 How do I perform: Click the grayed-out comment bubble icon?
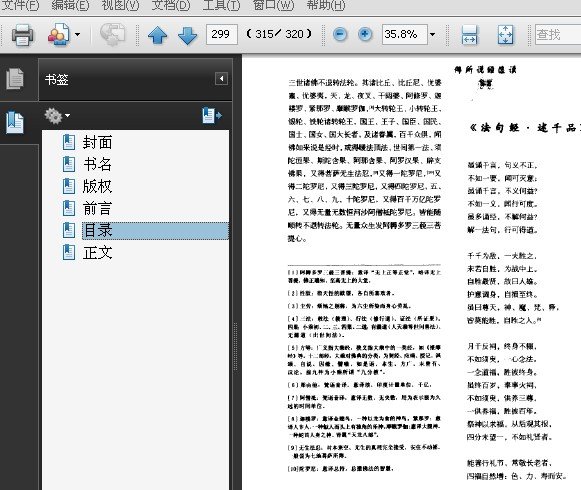pyautogui.click(x=113, y=35)
